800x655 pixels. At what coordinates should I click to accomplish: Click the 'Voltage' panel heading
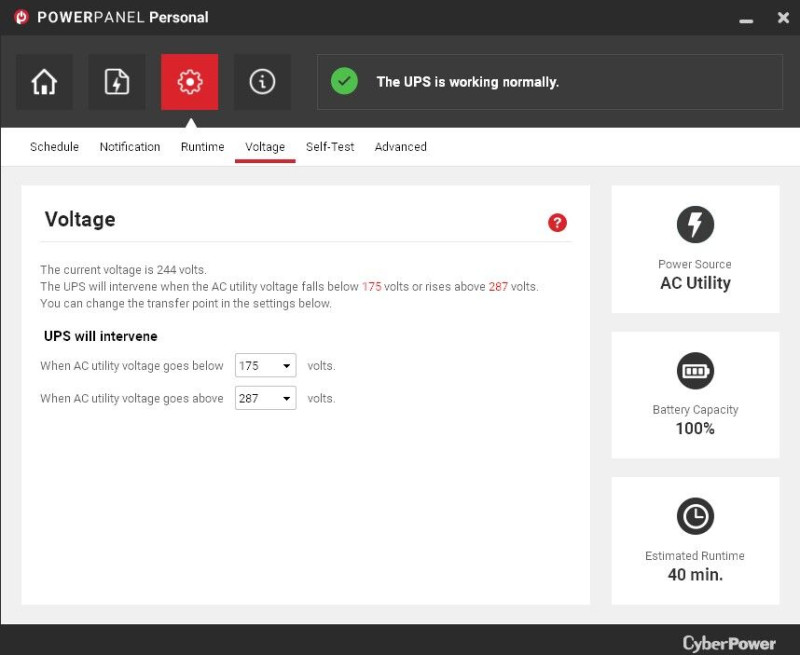(80, 219)
